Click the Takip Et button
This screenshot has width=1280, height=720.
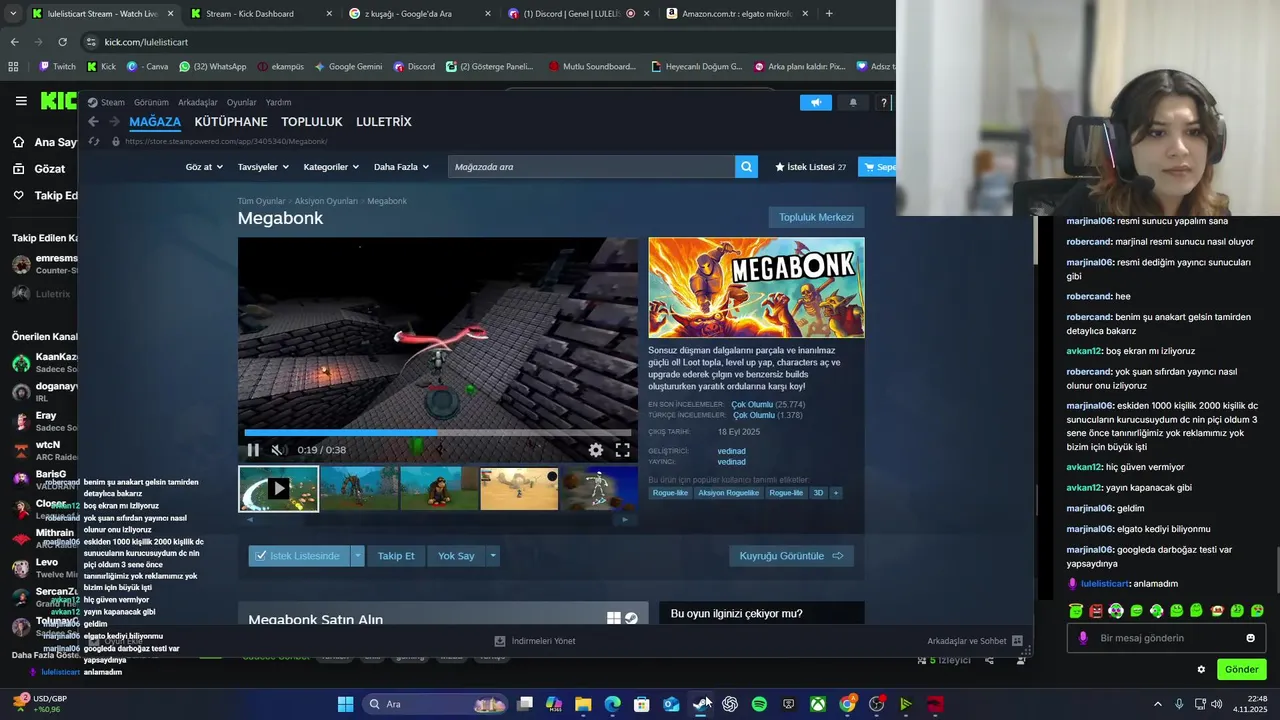pos(396,556)
